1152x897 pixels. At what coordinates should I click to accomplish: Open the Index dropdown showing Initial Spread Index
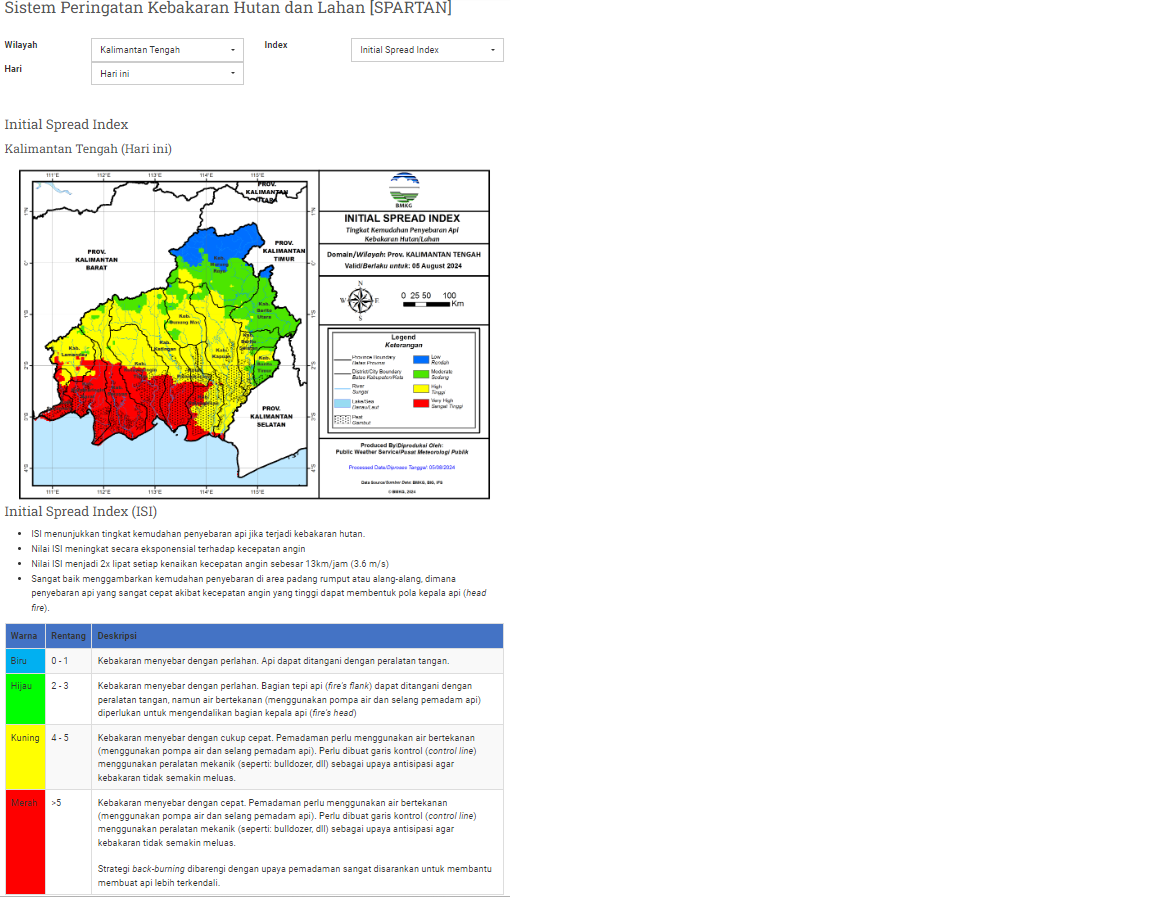(427, 50)
